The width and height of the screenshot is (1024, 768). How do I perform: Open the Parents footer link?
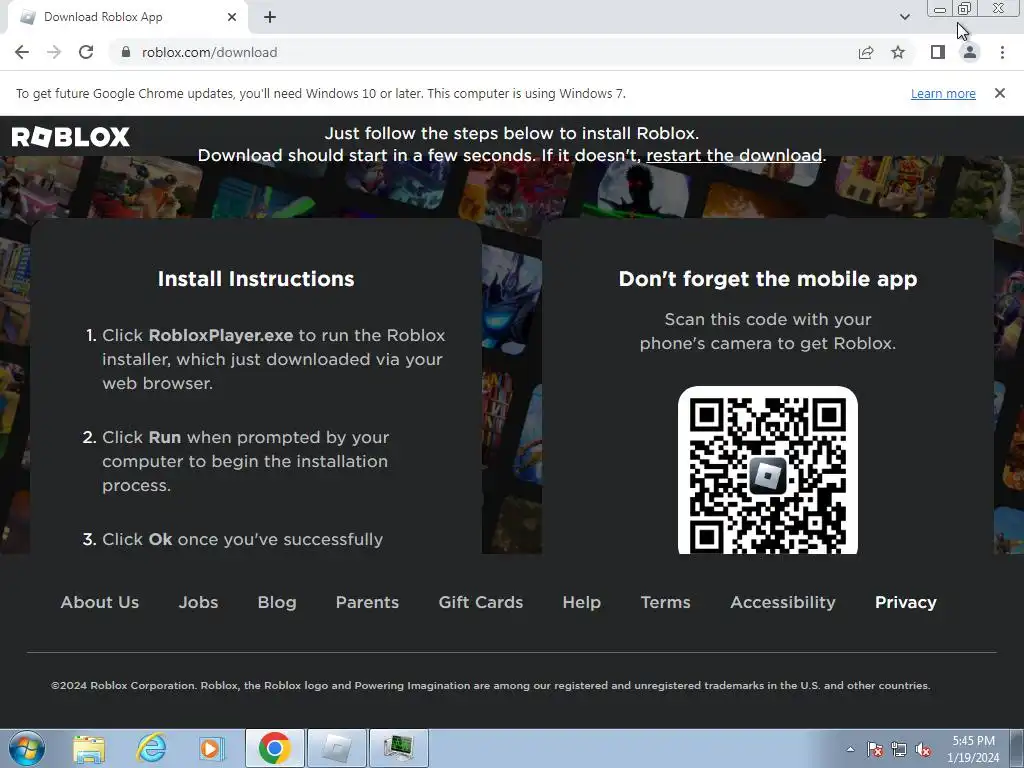tap(367, 602)
